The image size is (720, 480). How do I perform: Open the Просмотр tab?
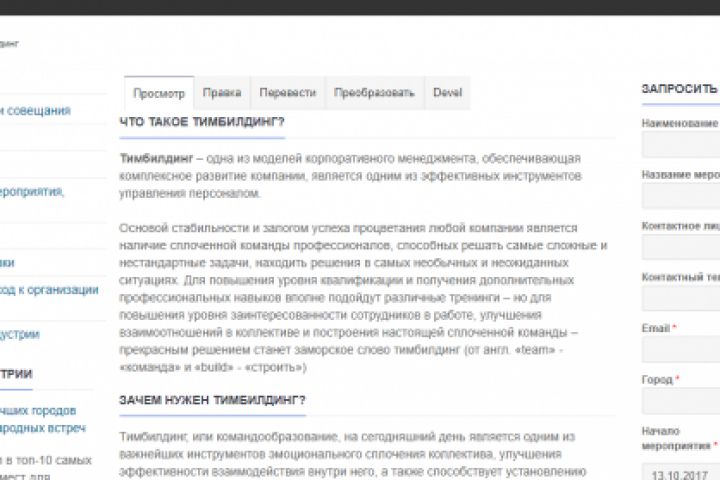click(x=159, y=93)
